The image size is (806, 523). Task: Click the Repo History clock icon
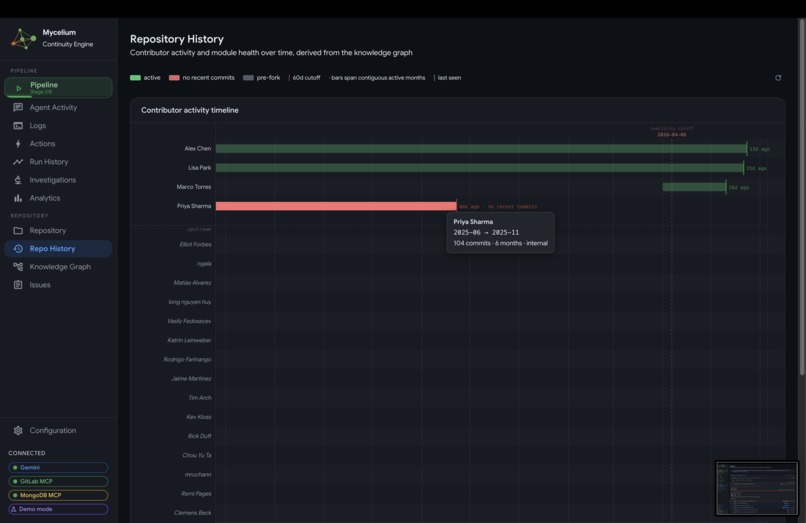(x=18, y=248)
